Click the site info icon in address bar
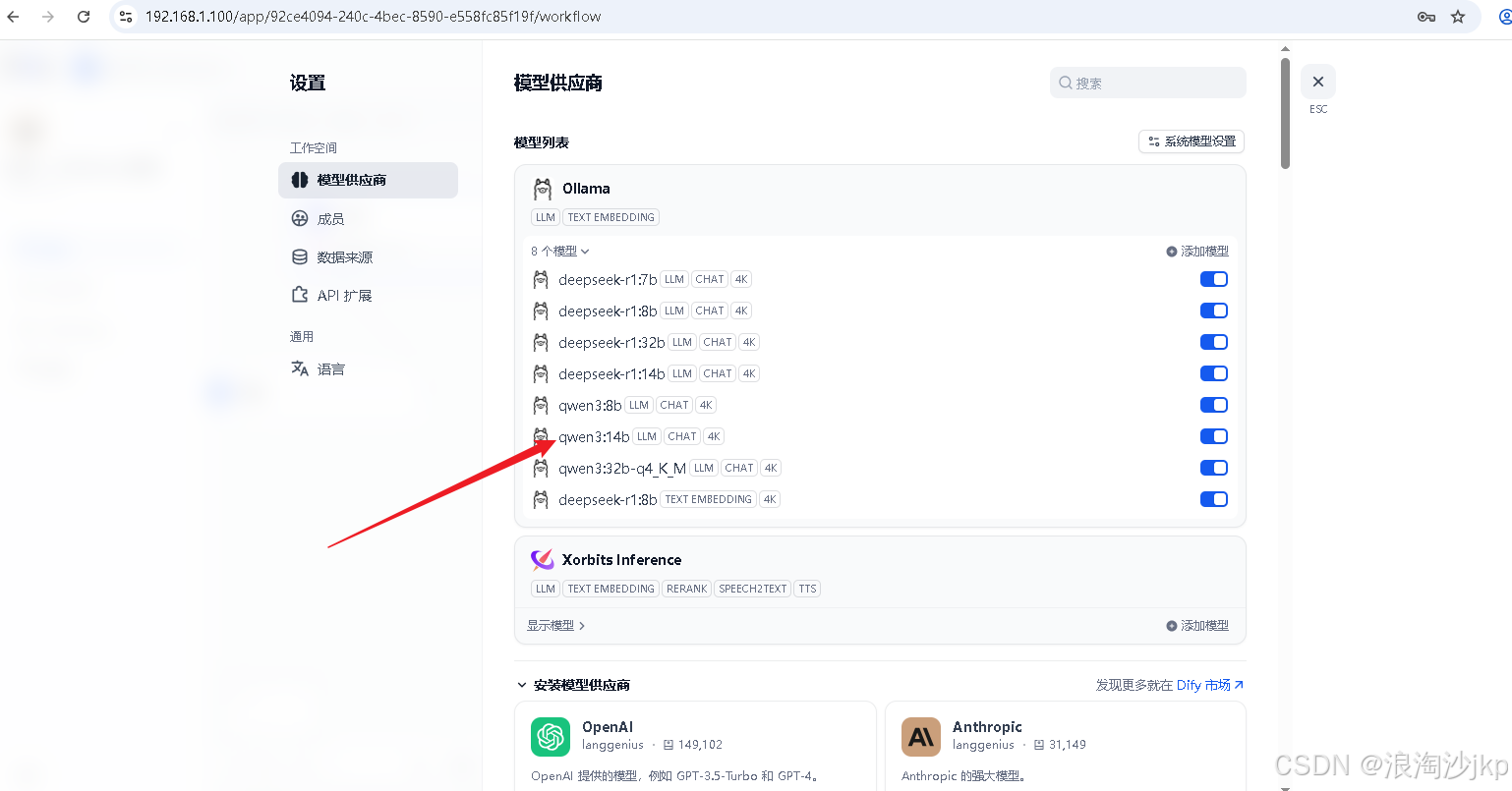This screenshot has height=791, width=1512. coord(126,17)
